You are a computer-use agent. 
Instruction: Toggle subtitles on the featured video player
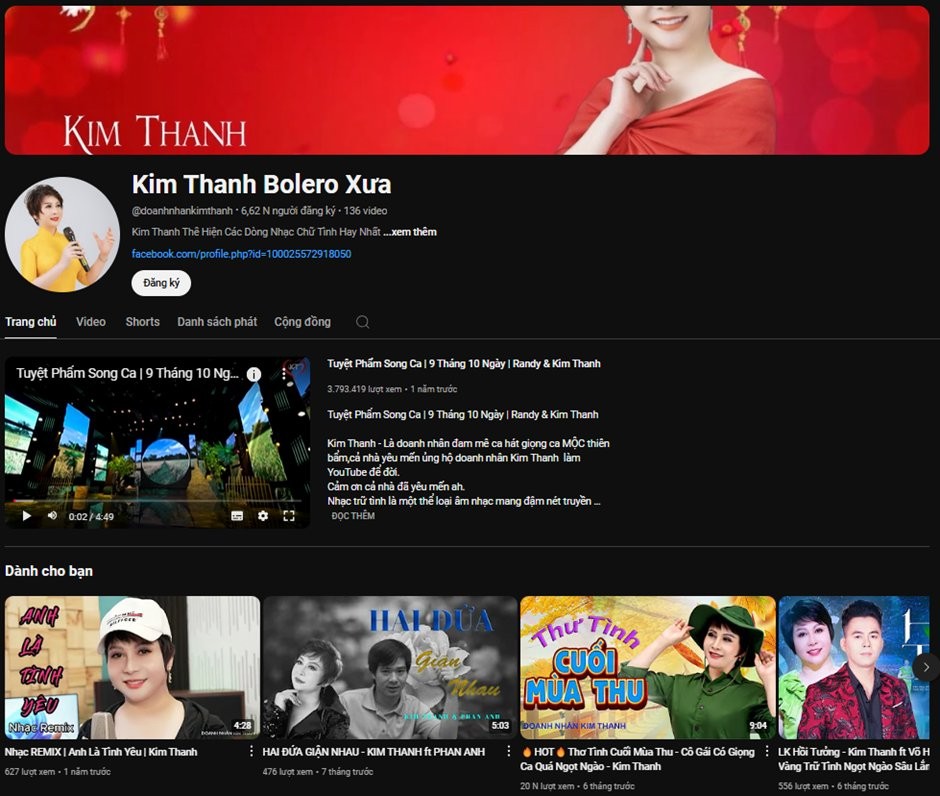237,516
